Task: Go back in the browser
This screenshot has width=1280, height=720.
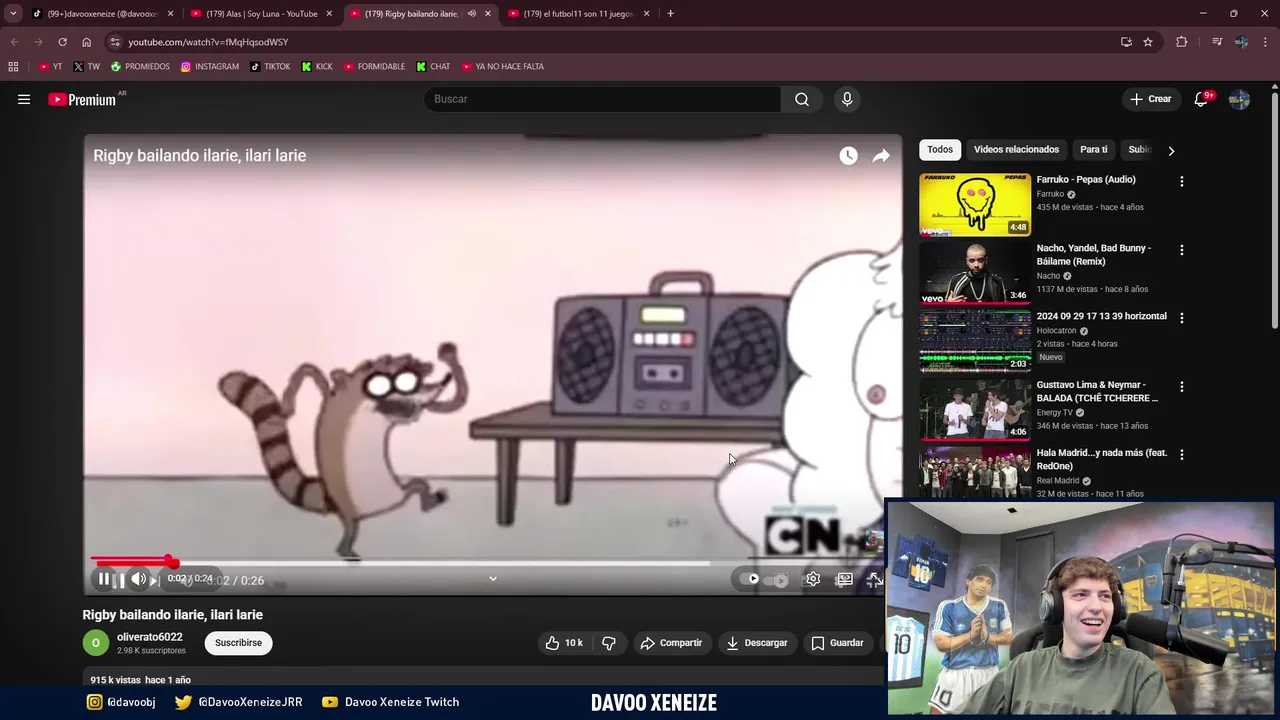Action: coord(14,42)
